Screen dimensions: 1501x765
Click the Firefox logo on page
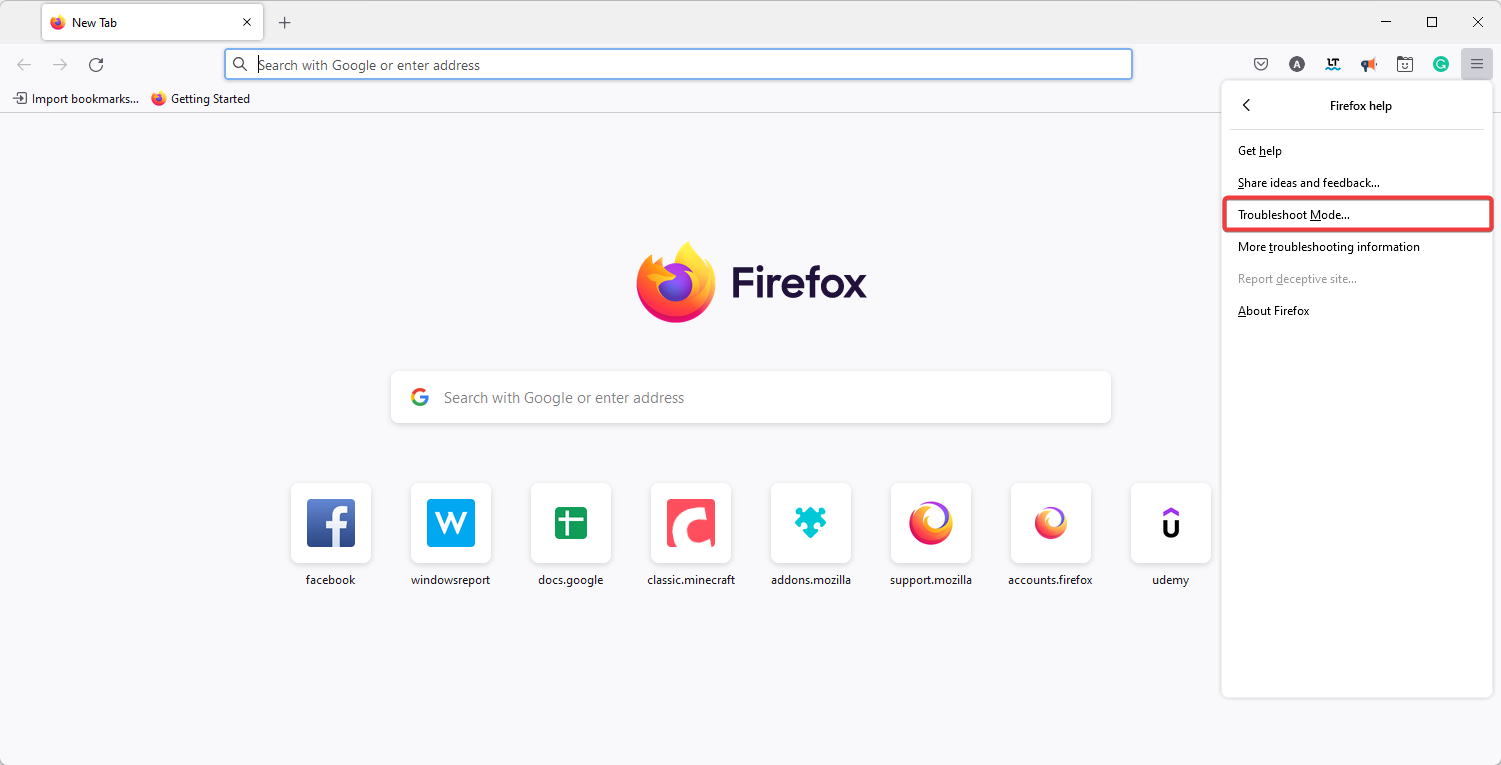coord(751,282)
